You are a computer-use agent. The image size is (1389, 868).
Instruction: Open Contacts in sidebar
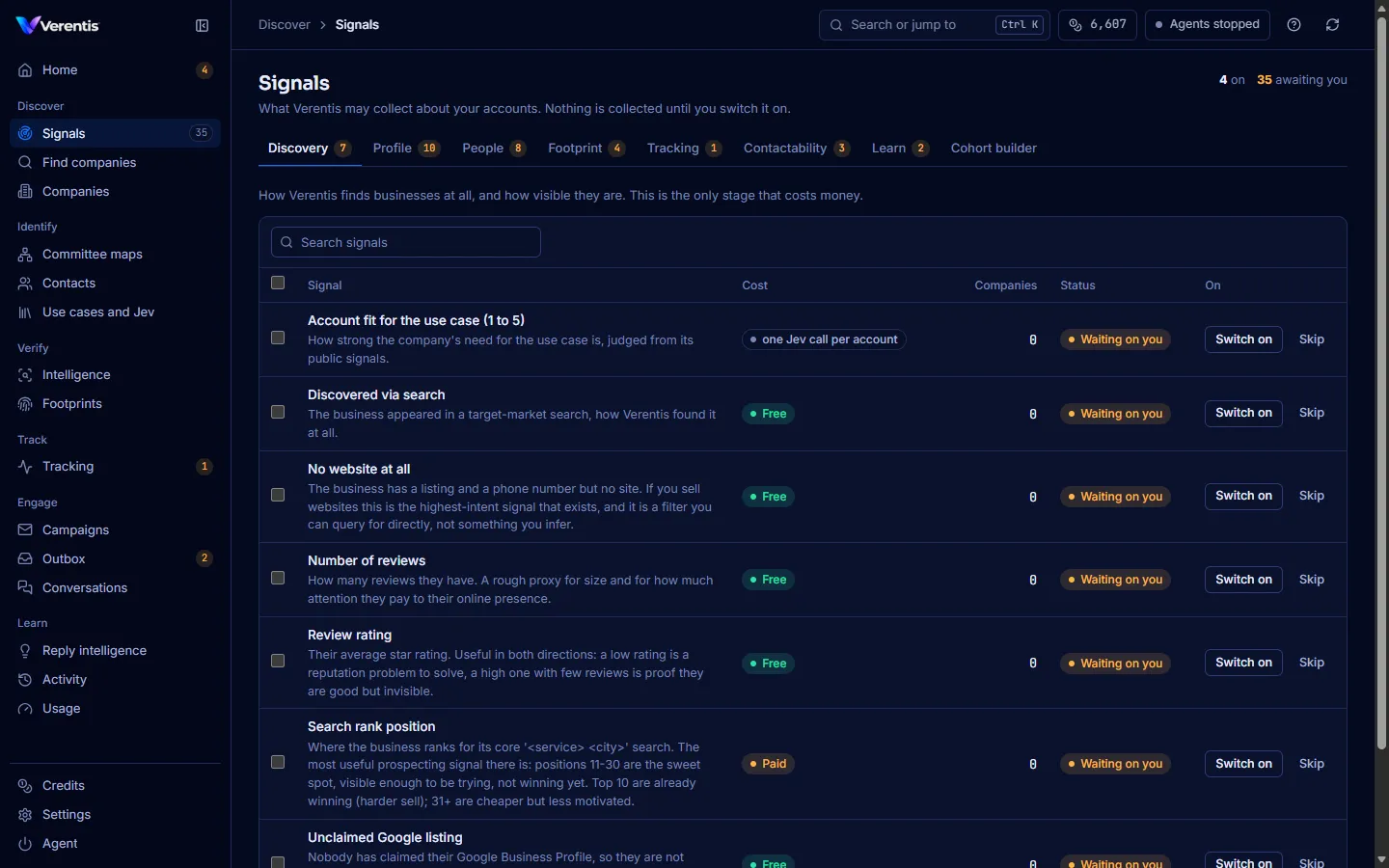pos(115,284)
